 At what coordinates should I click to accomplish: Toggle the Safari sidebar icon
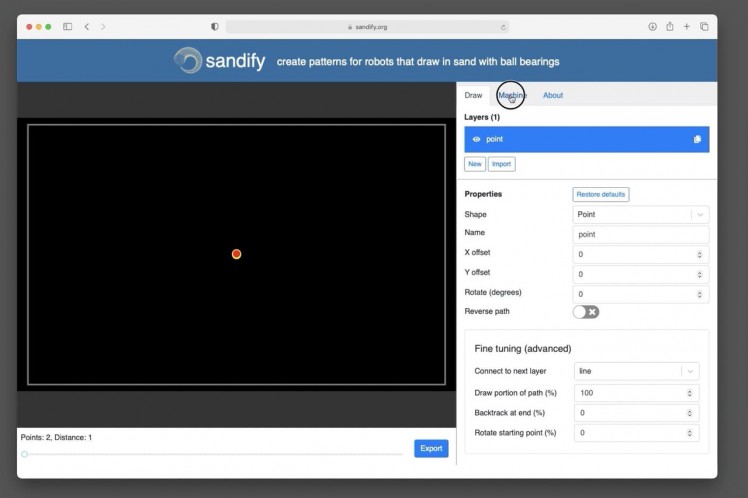tap(68, 27)
